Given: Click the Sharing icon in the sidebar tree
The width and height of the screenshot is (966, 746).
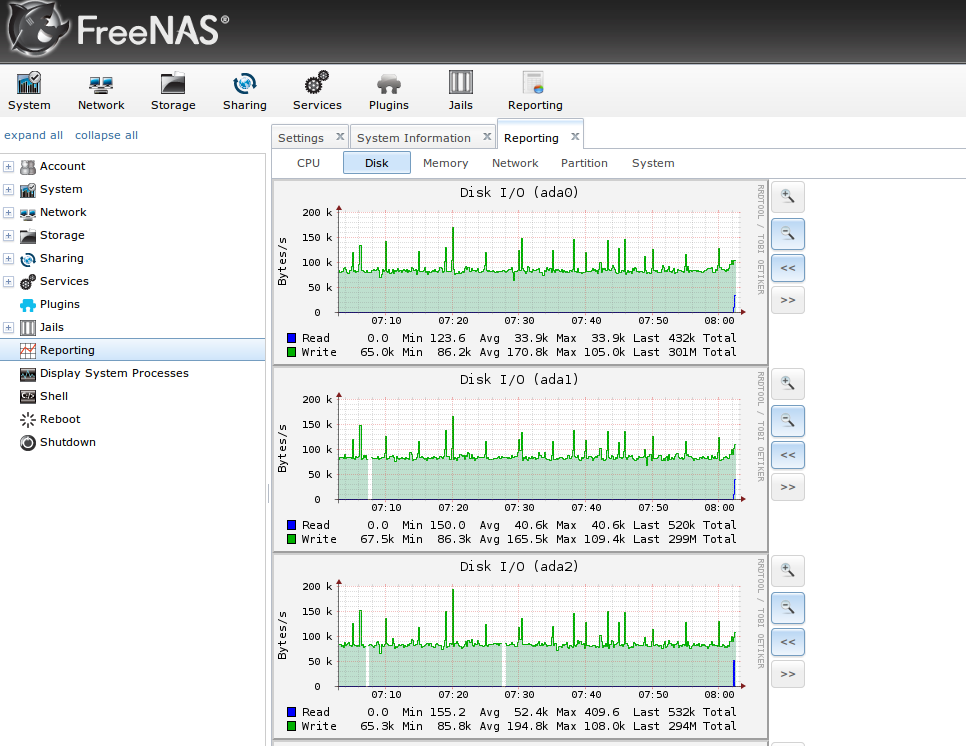Looking at the screenshot, I should pyautogui.click(x=28, y=259).
